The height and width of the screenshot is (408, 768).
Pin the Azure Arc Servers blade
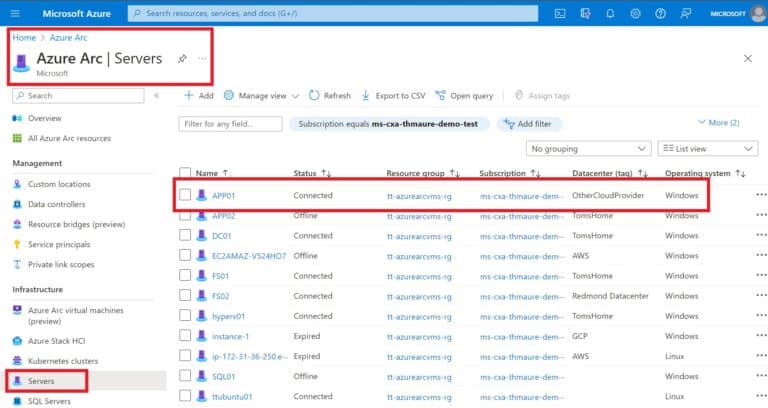point(182,59)
